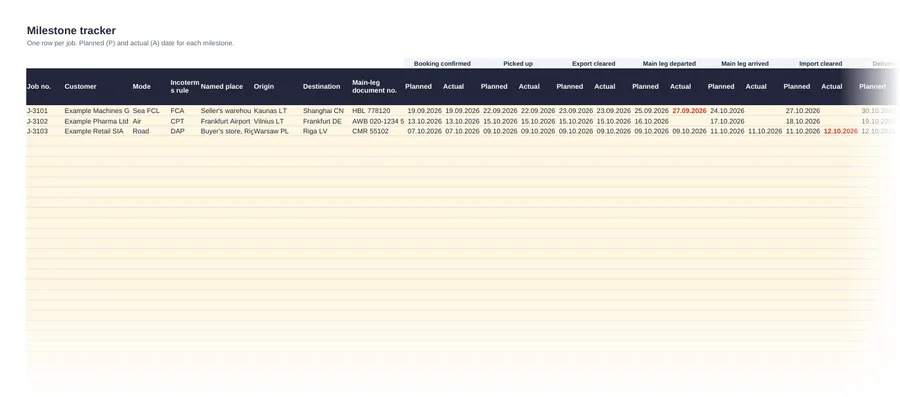900x397 pixels.
Task: Click J-3101 booking confirmed planned date 19.09.2026
Action: [x=425, y=111]
